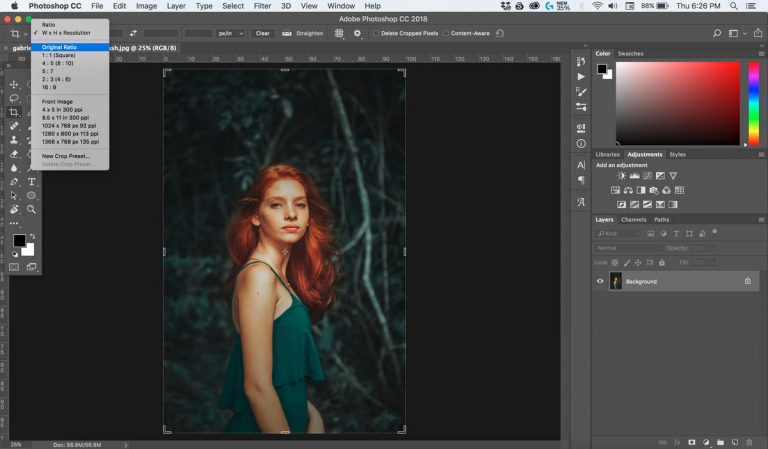The width and height of the screenshot is (768, 449).
Task: Click the Background layer lock icon
Action: [x=747, y=281]
